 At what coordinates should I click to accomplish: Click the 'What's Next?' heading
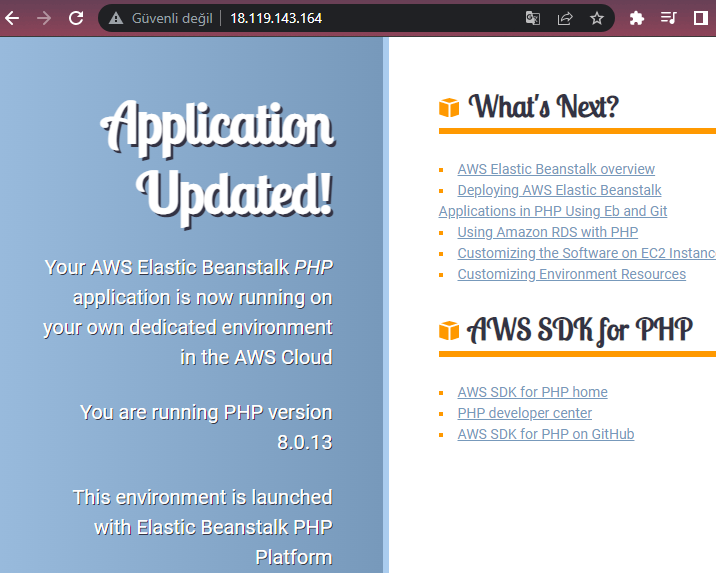[x=543, y=106]
